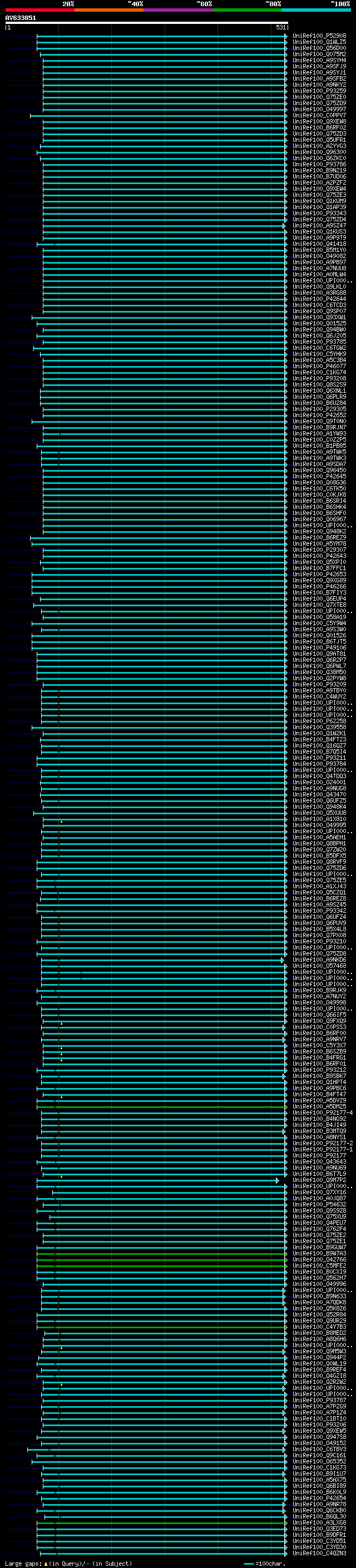Select hit label UniRef100_C4WUY2
Screen dimensions: 356x1568
click(x=319, y=696)
